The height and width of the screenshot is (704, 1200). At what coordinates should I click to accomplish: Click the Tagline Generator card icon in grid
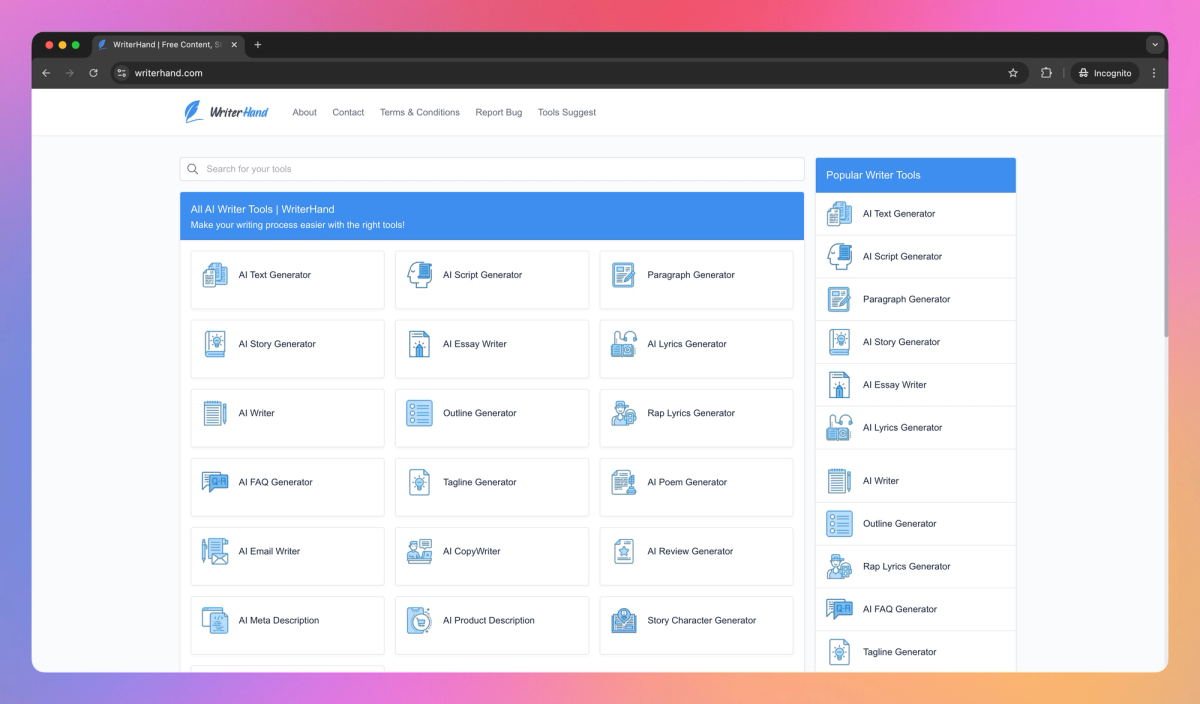(x=419, y=482)
